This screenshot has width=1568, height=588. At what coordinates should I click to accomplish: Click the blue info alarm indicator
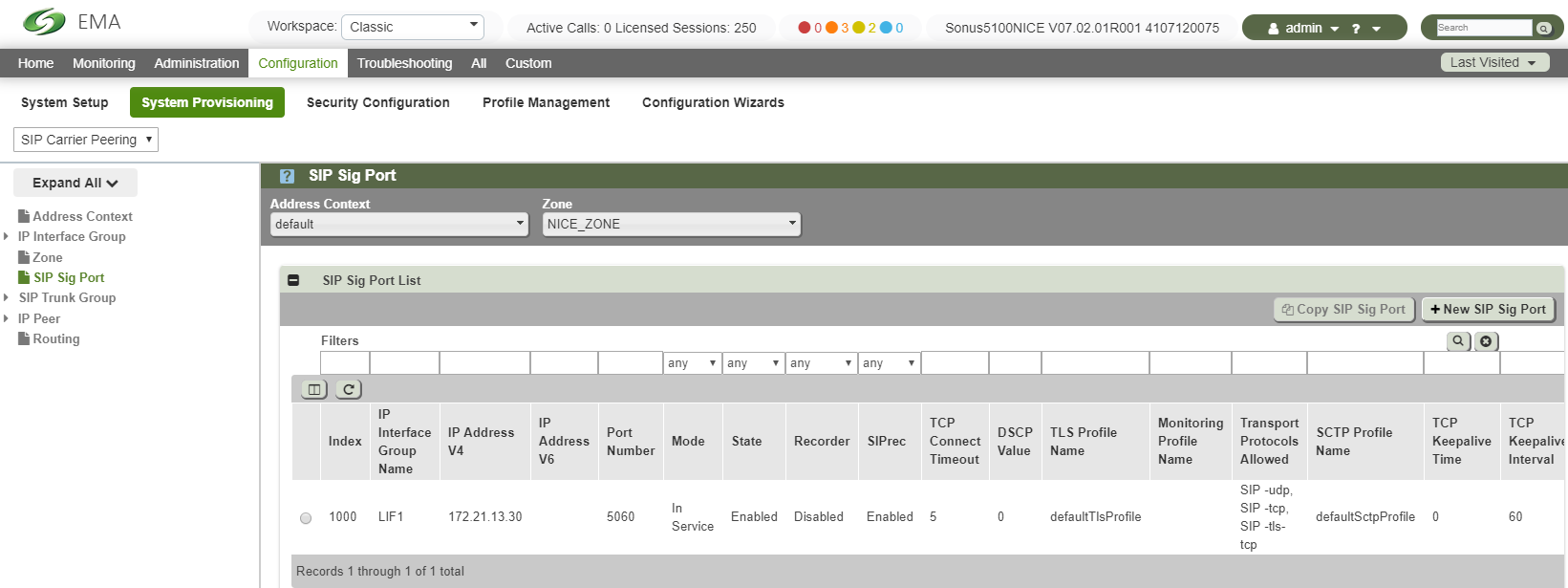[886, 28]
